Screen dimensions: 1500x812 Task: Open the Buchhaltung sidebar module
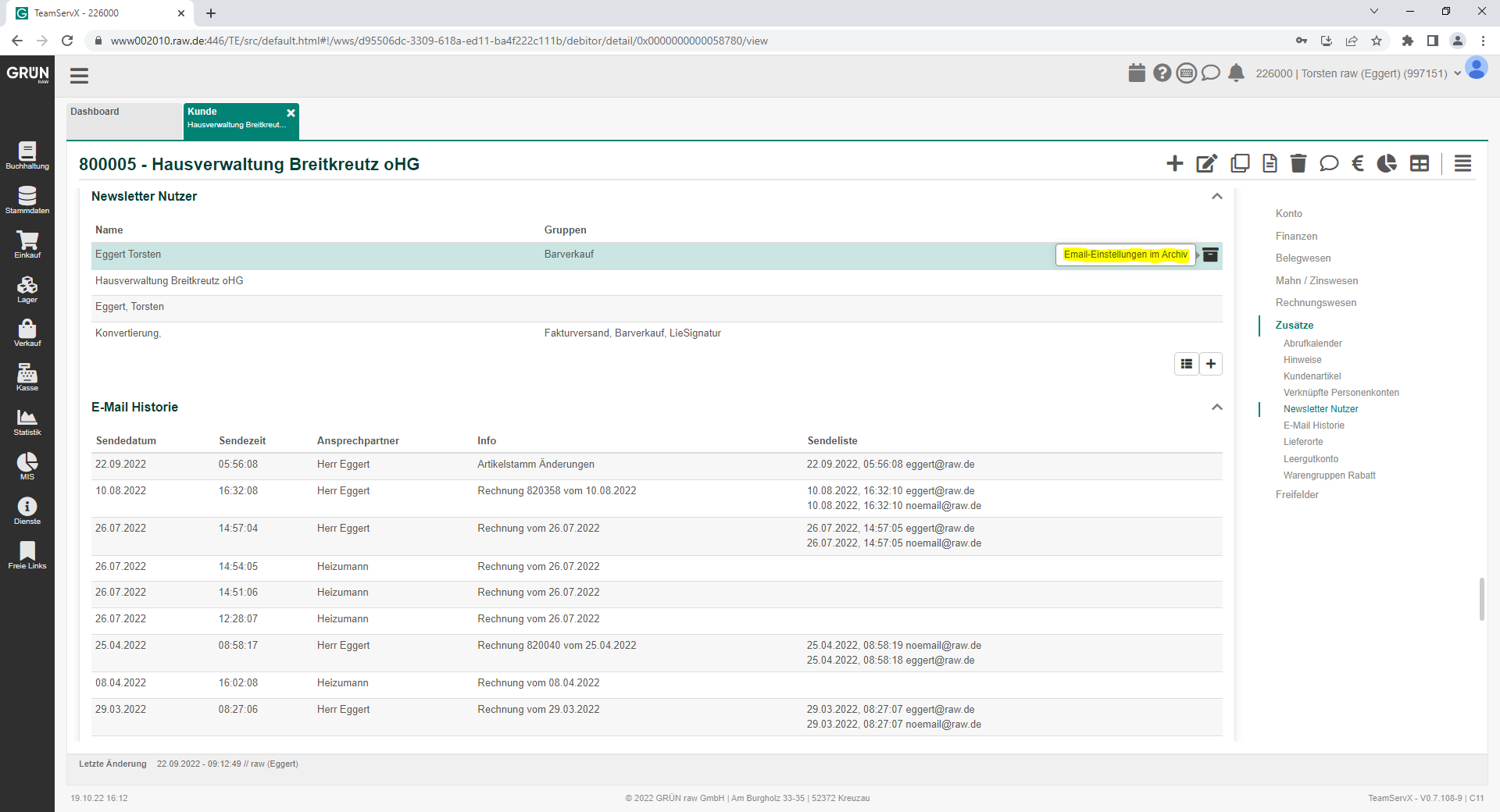(x=27, y=155)
